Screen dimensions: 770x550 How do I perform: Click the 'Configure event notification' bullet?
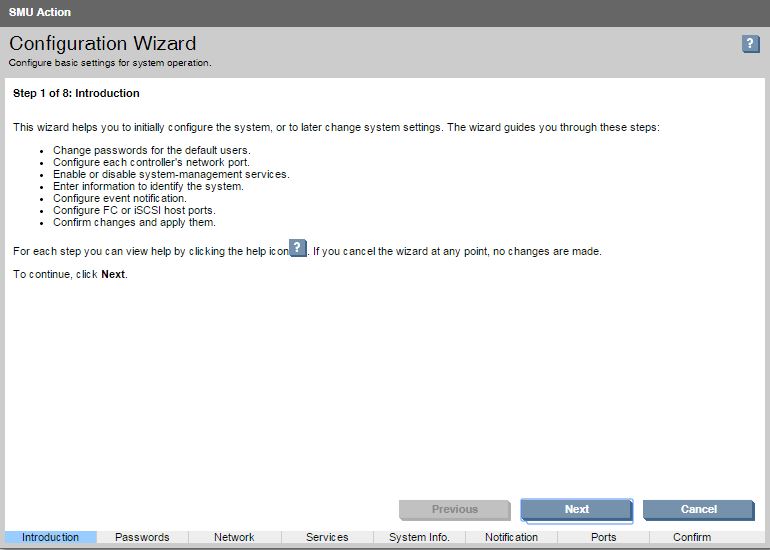coord(120,198)
